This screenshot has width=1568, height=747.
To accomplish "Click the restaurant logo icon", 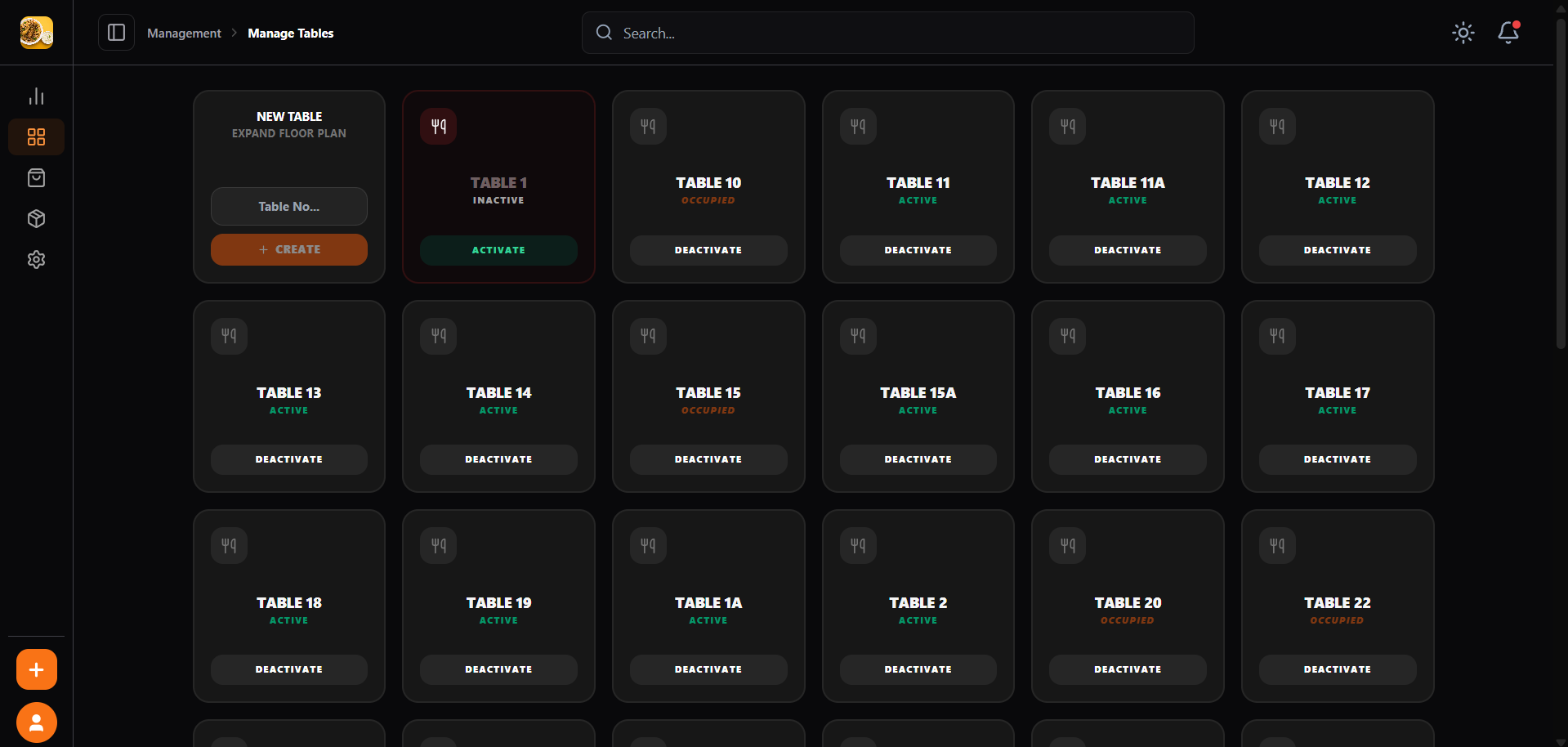I will point(37,33).
